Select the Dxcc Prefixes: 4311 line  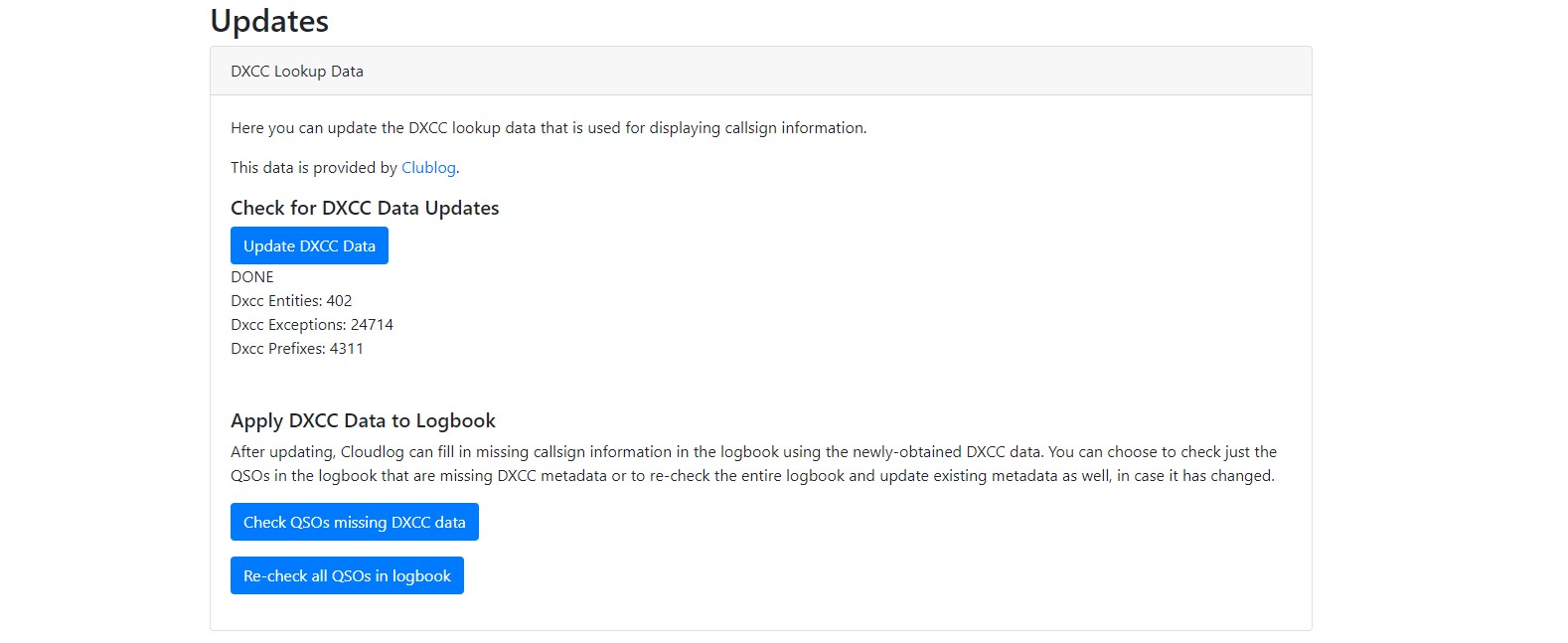[x=297, y=348]
